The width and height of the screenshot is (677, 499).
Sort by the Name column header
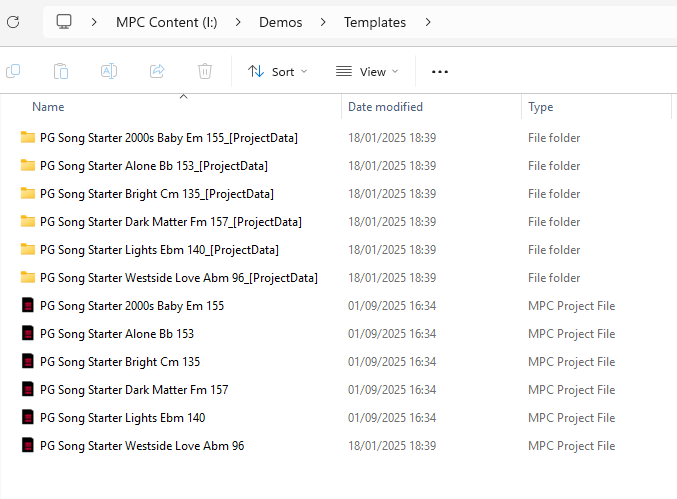(48, 107)
